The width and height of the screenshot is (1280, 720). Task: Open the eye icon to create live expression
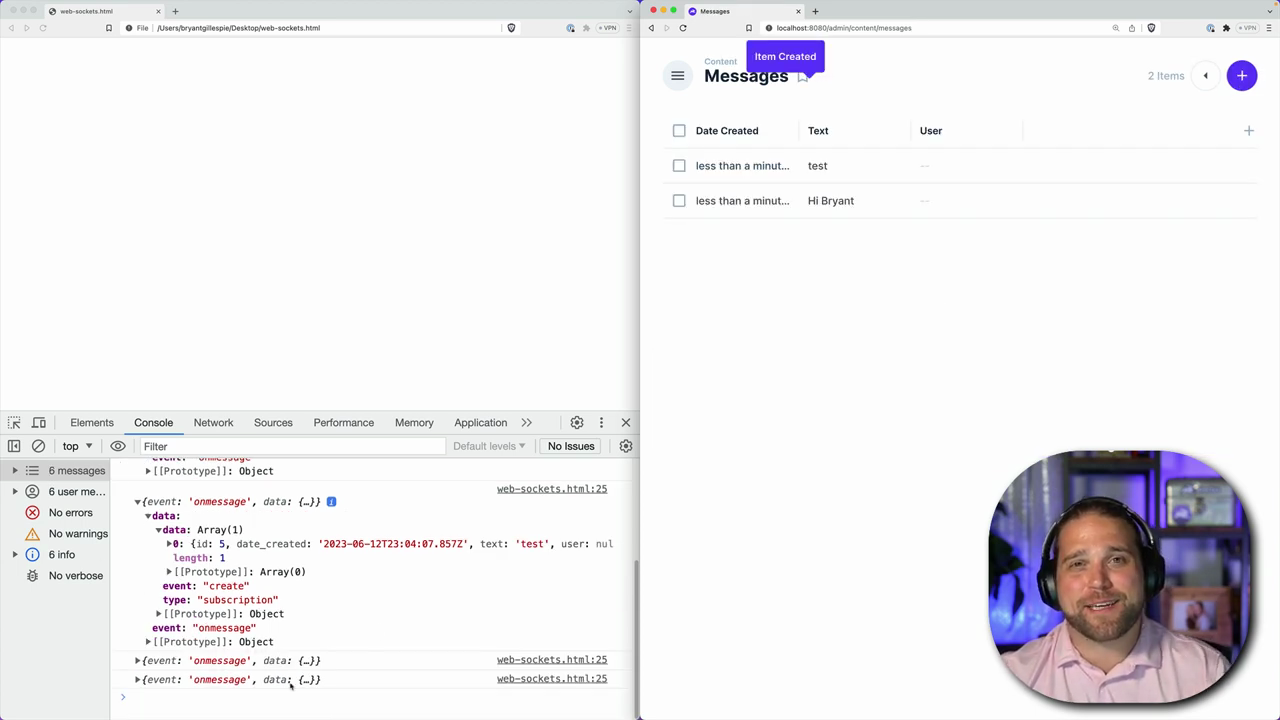coord(117,446)
